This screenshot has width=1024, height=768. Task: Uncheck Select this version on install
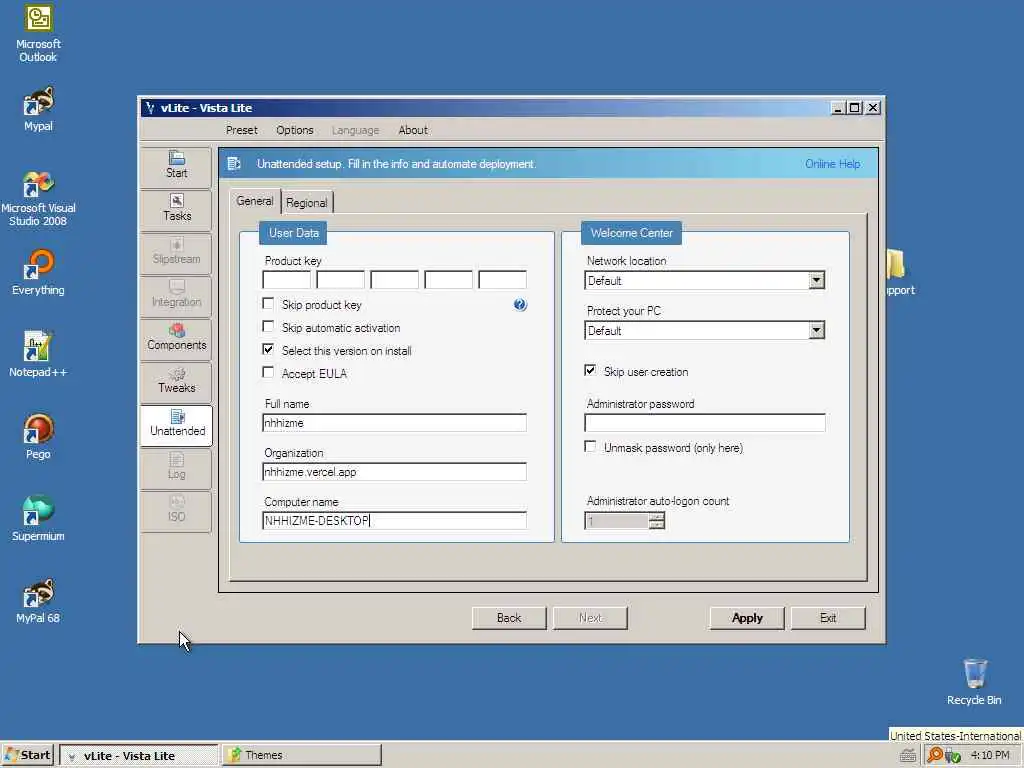(268, 349)
